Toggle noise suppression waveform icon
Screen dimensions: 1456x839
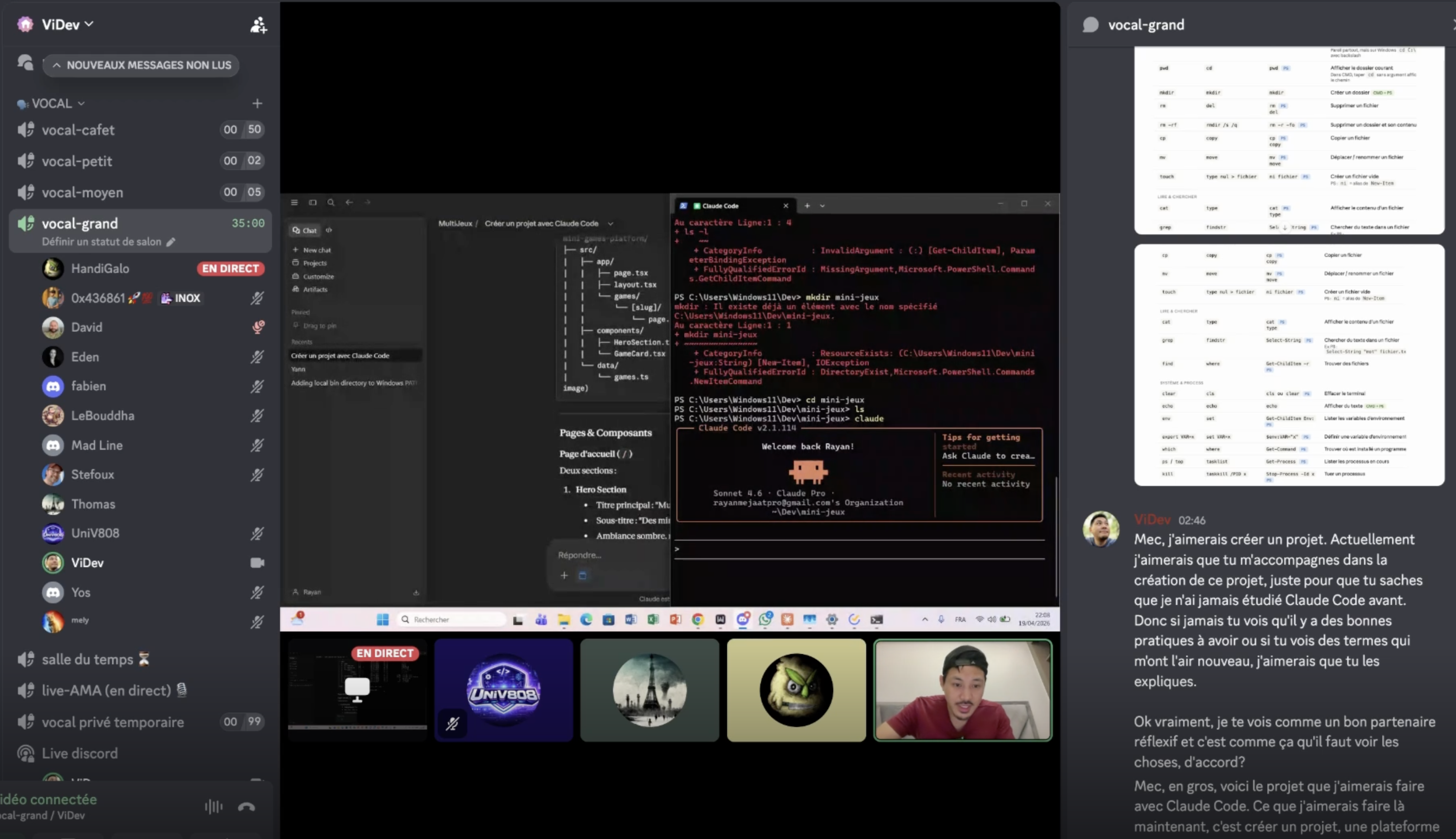coord(213,807)
